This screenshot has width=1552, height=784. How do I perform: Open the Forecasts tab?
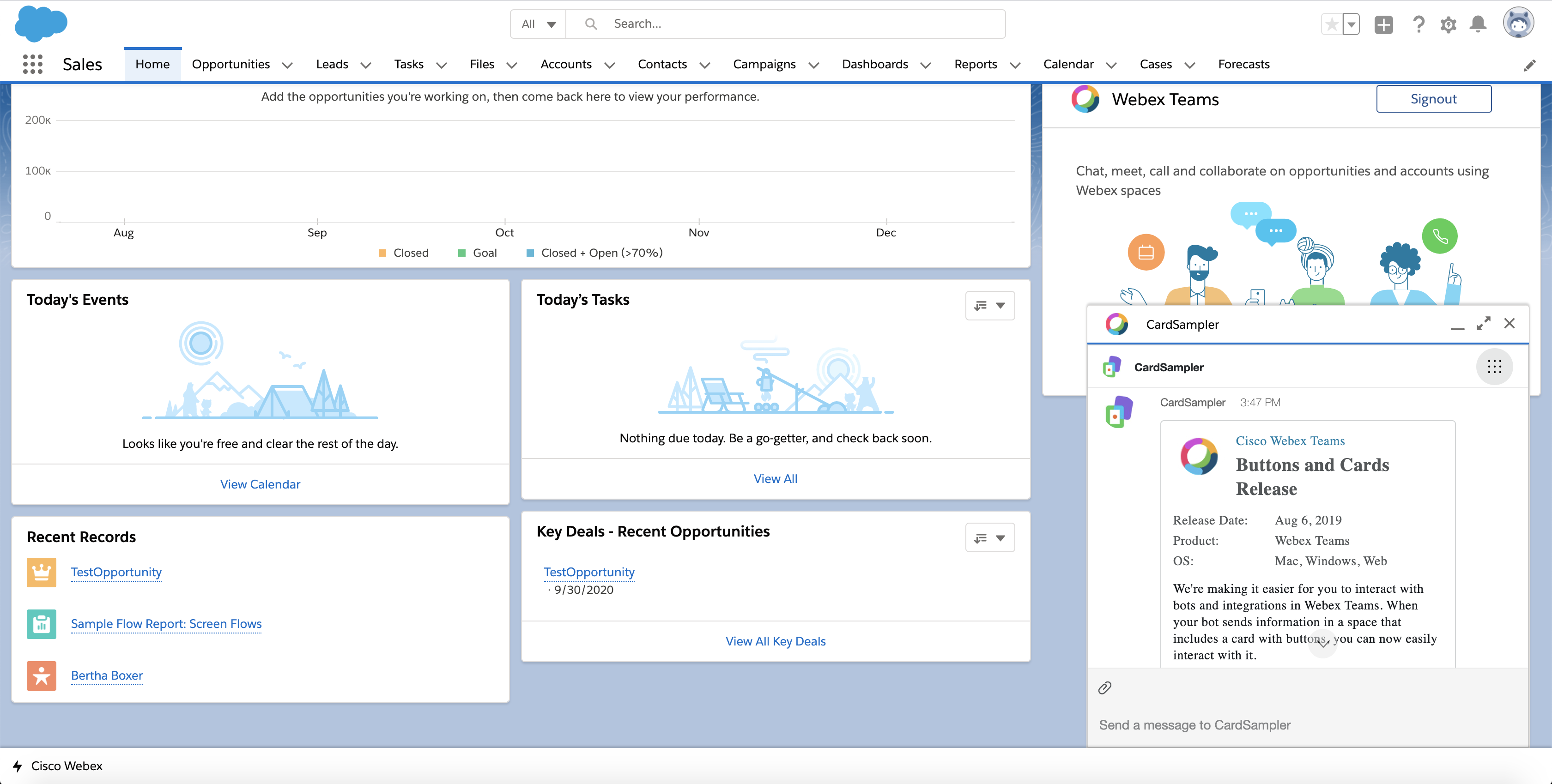tap(1243, 64)
